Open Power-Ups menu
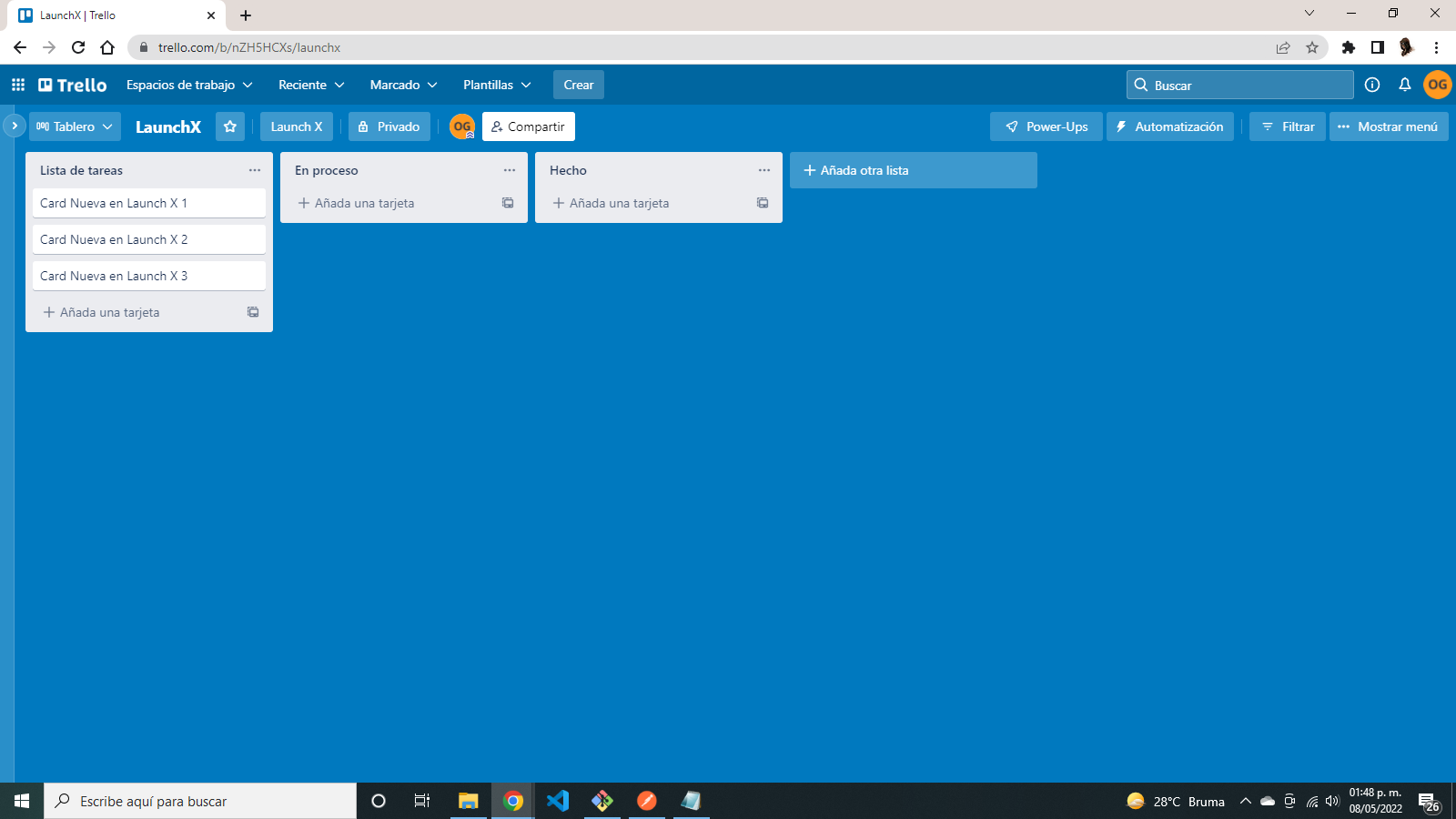This screenshot has height=819, width=1456. 1046,126
